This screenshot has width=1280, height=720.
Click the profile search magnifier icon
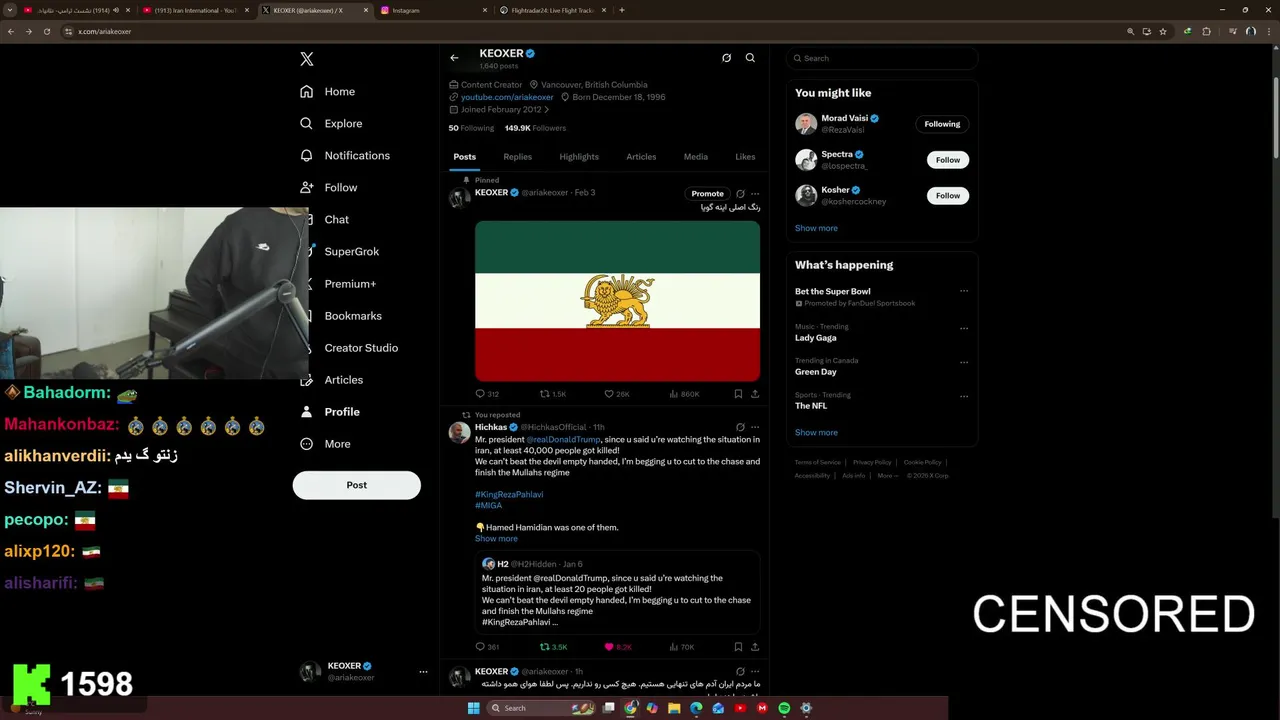coord(750,58)
